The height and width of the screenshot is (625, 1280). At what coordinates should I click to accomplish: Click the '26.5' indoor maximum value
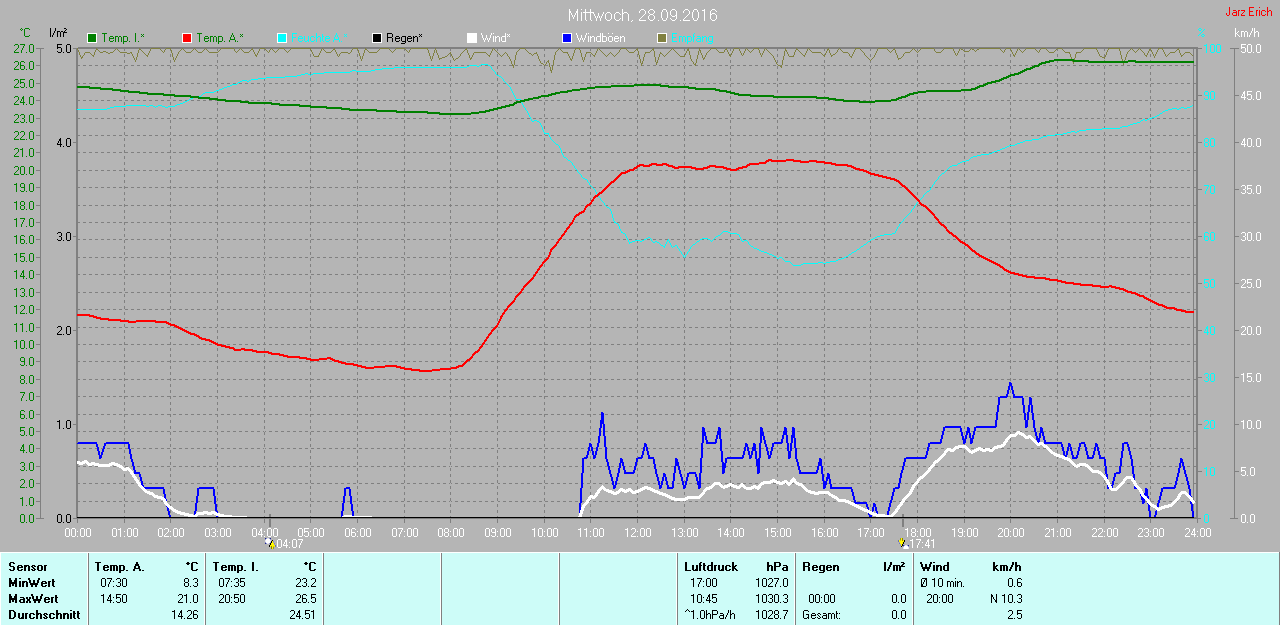click(x=304, y=599)
